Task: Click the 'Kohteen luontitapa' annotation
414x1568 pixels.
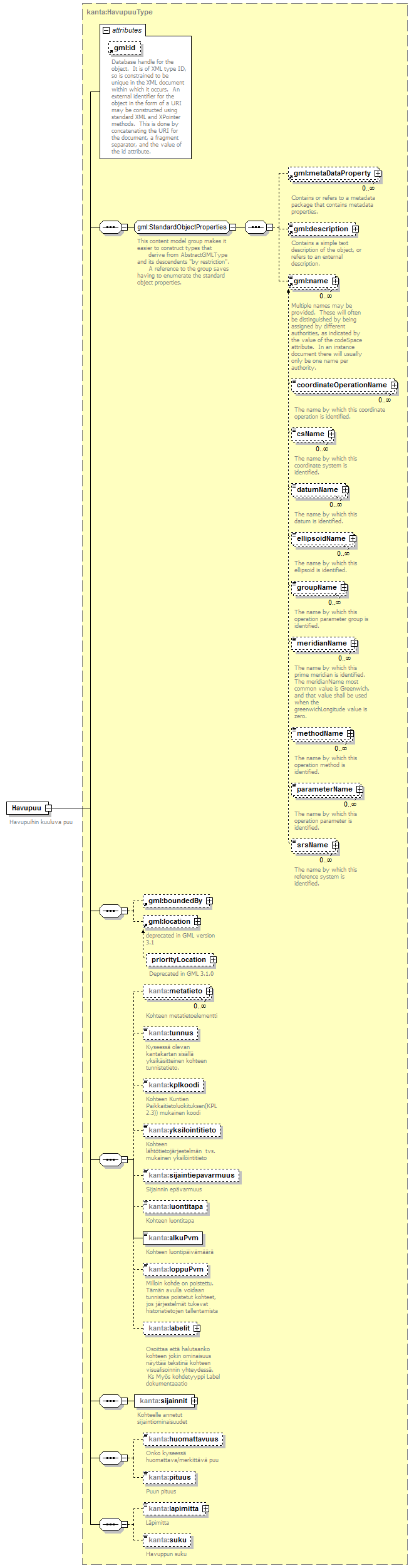Action: coord(170,1220)
